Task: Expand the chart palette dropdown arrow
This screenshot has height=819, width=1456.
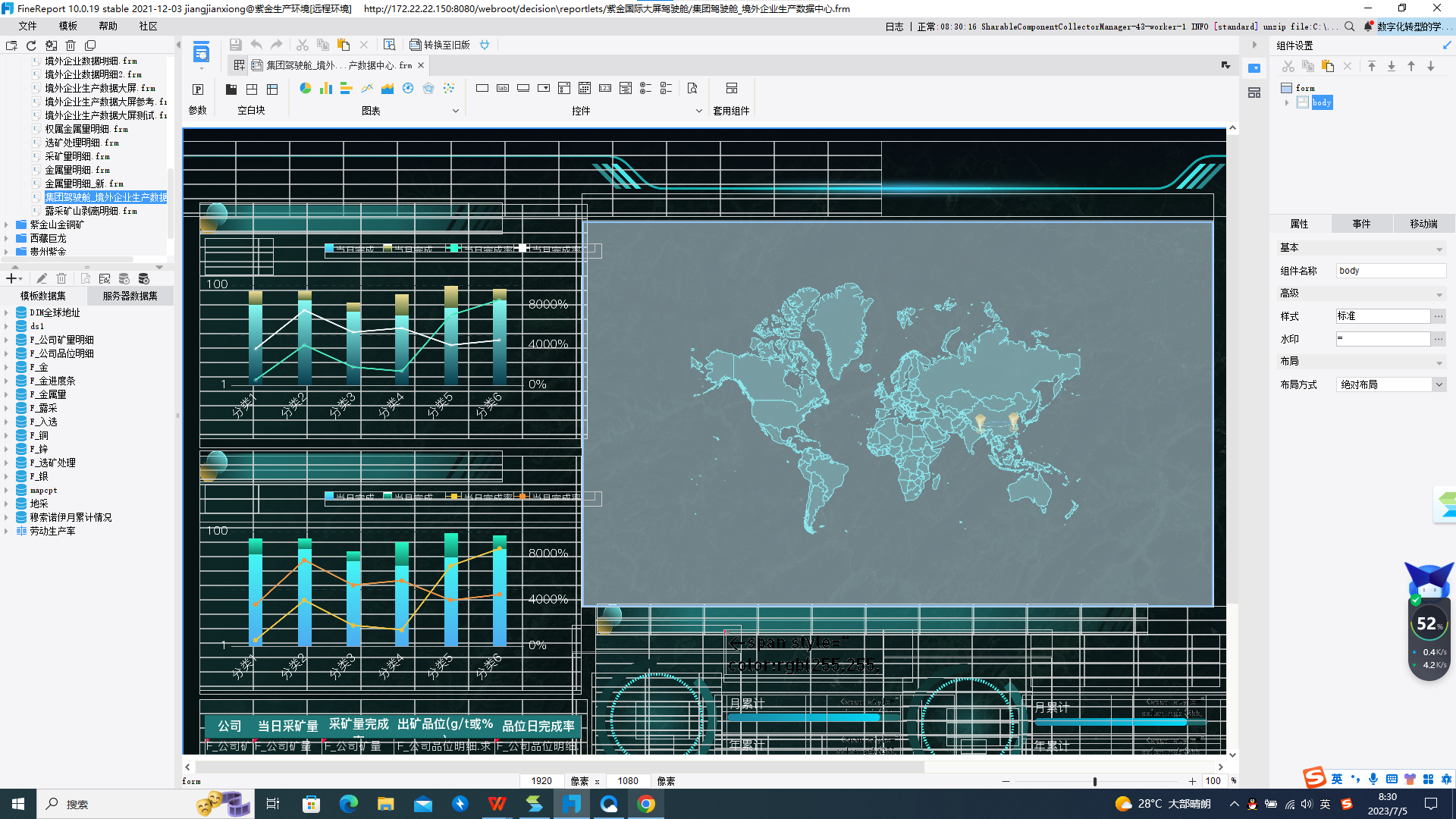Action: coord(456,111)
